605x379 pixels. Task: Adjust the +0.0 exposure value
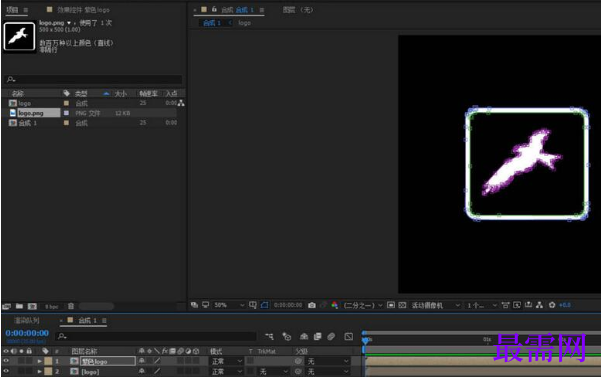coord(565,305)
